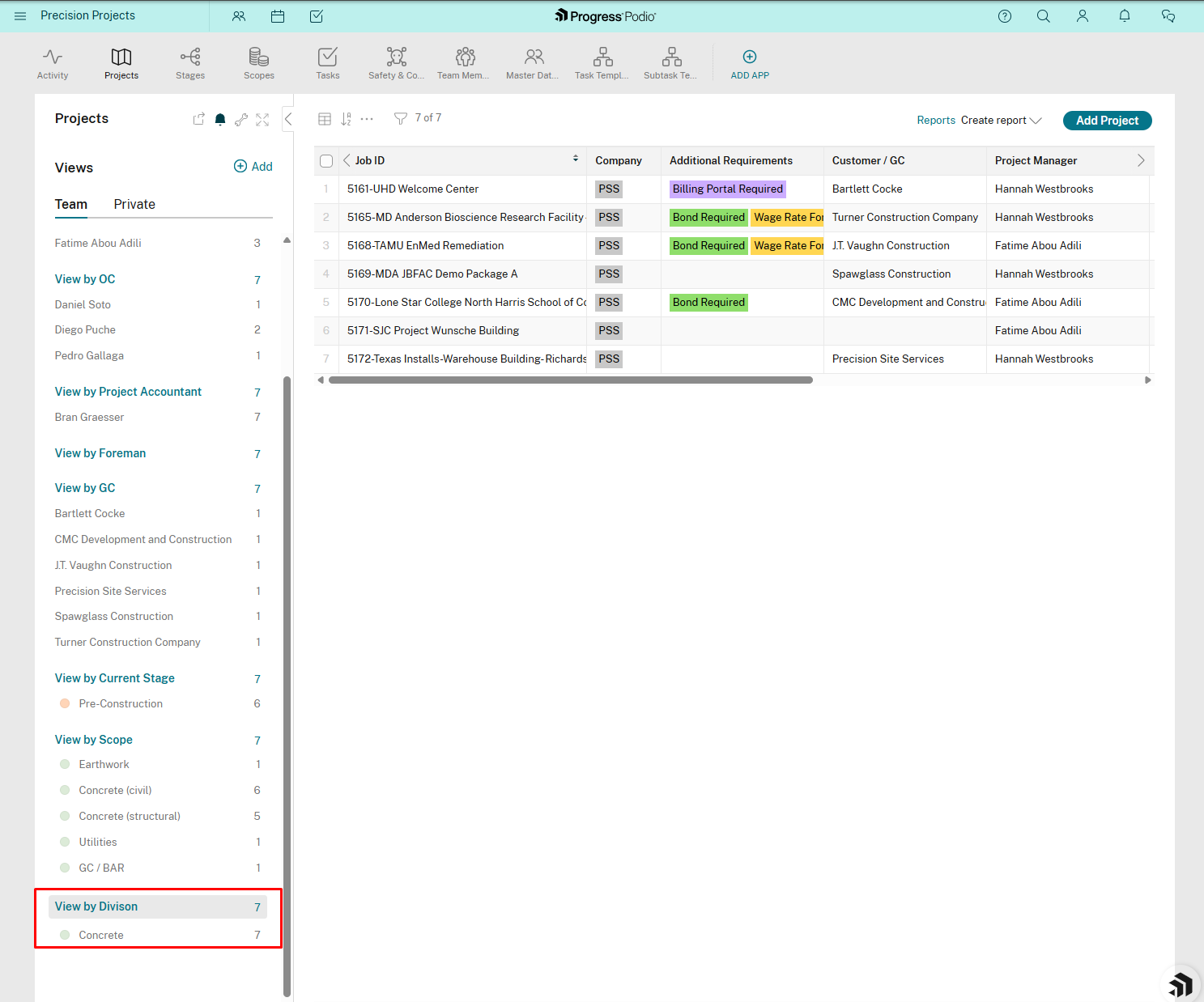Select the Earthwork scope filter
Screen dimensions: 1204x1002
(x=104, y=765)
